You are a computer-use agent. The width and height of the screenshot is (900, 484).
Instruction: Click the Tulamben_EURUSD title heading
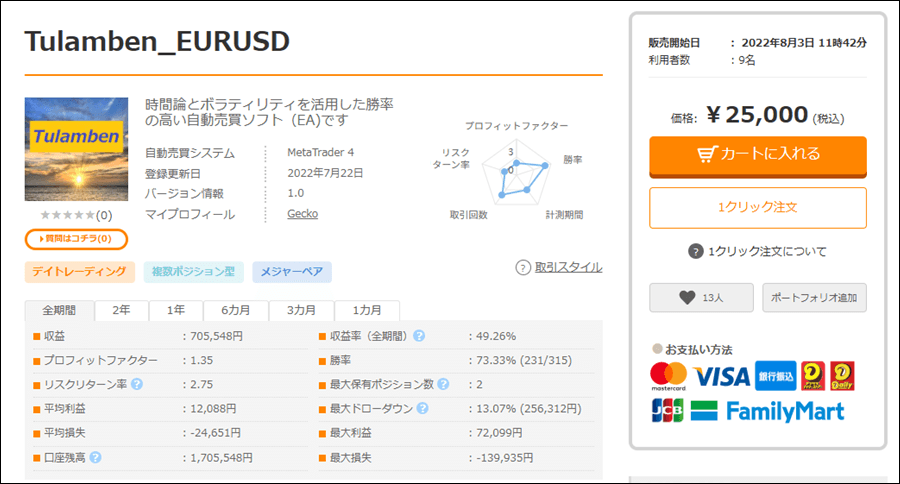(157, 41)
